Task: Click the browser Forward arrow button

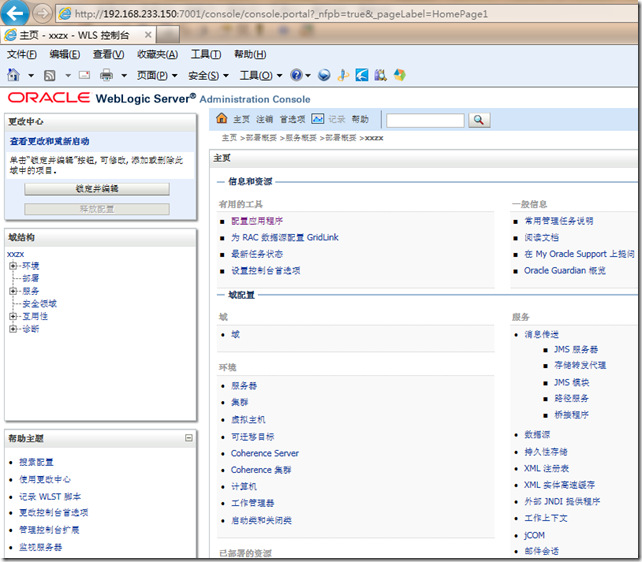Action: pos(42,14)
